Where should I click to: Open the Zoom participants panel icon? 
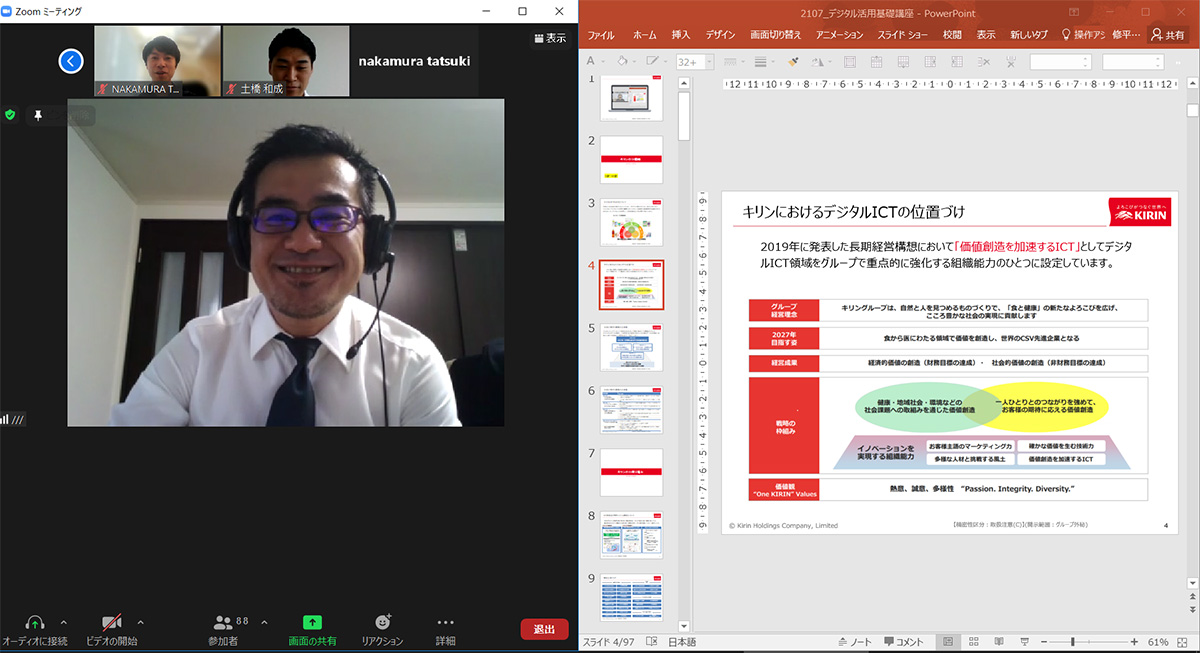pos(224,622)
